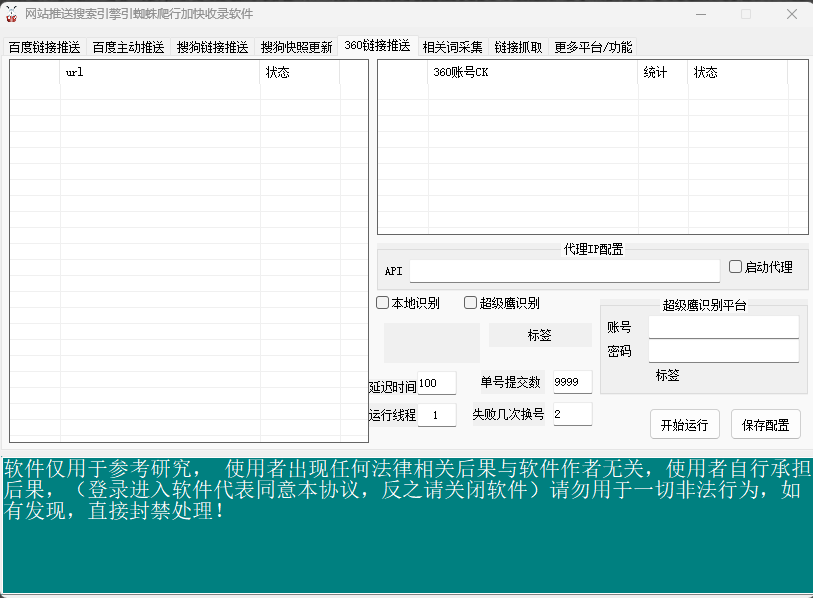Open the 相关词采集 tab

(452, 47)
